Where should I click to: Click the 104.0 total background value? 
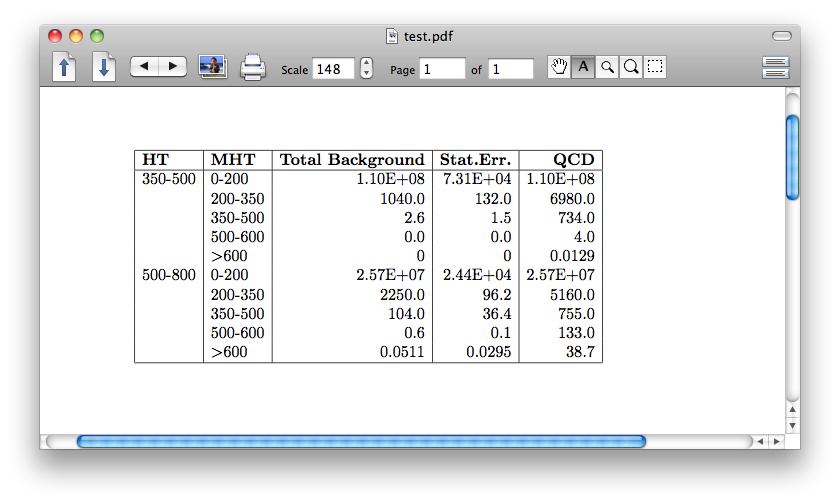407,314
